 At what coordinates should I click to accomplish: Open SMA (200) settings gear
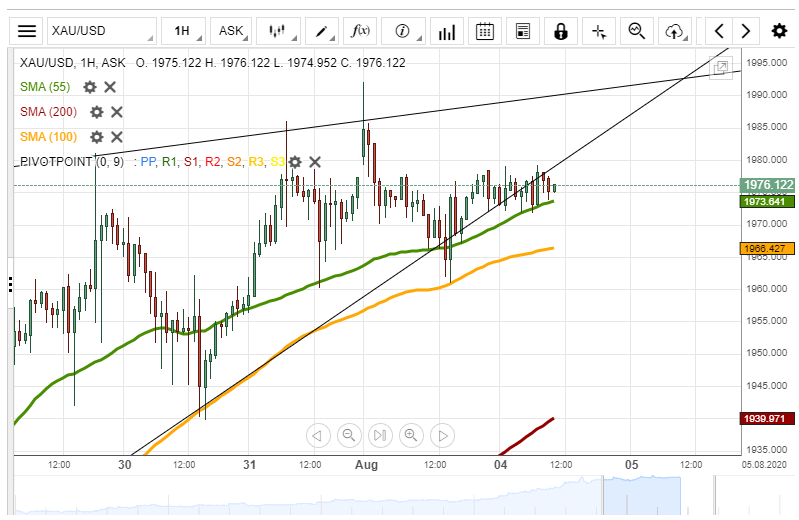tap(96, 112)
